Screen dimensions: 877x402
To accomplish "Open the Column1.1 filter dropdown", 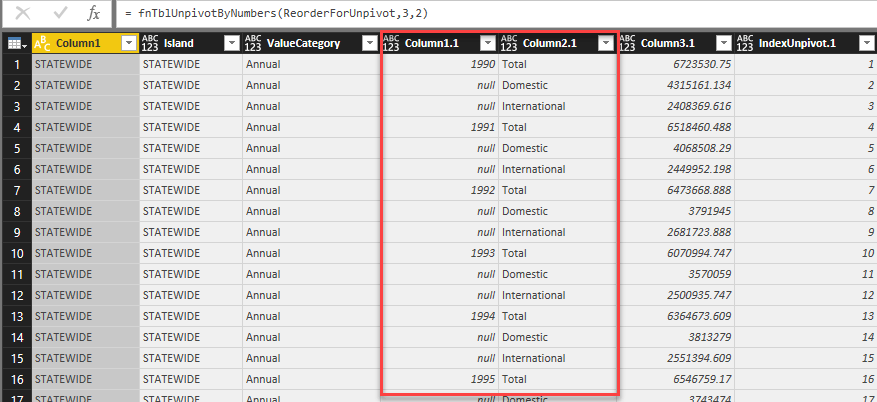I will (488, 43).
